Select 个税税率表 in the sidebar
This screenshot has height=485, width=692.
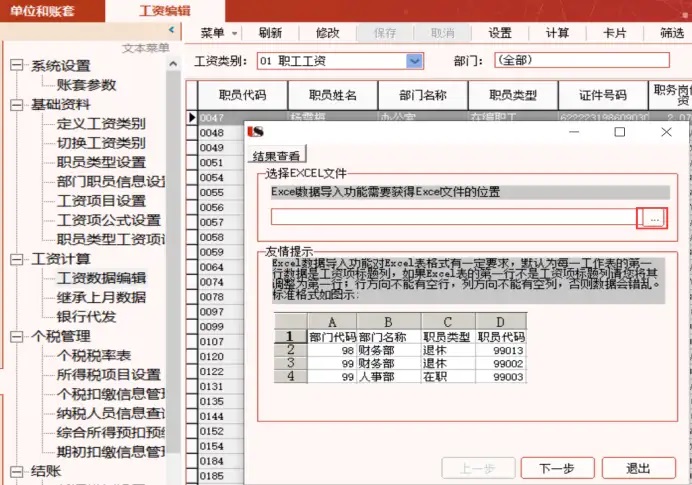(94, 355)
